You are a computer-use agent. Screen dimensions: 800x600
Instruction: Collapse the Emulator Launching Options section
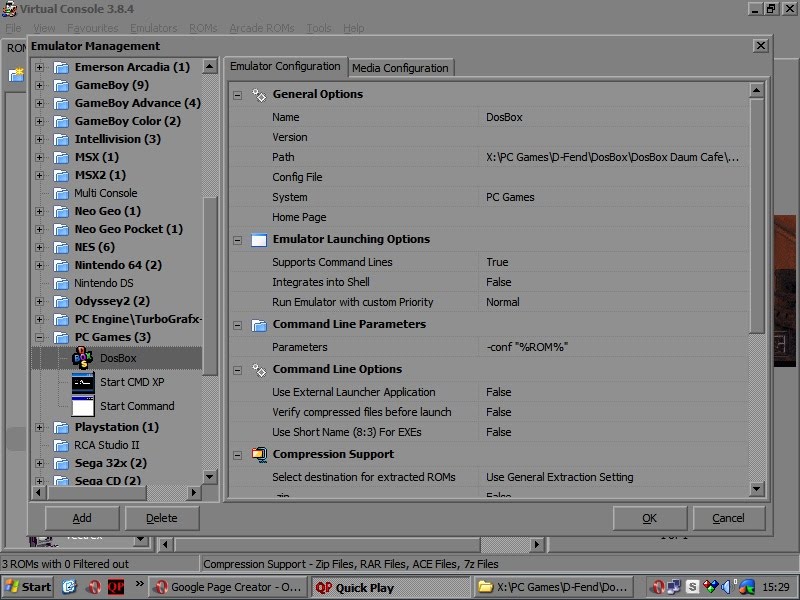coord(238,240)
